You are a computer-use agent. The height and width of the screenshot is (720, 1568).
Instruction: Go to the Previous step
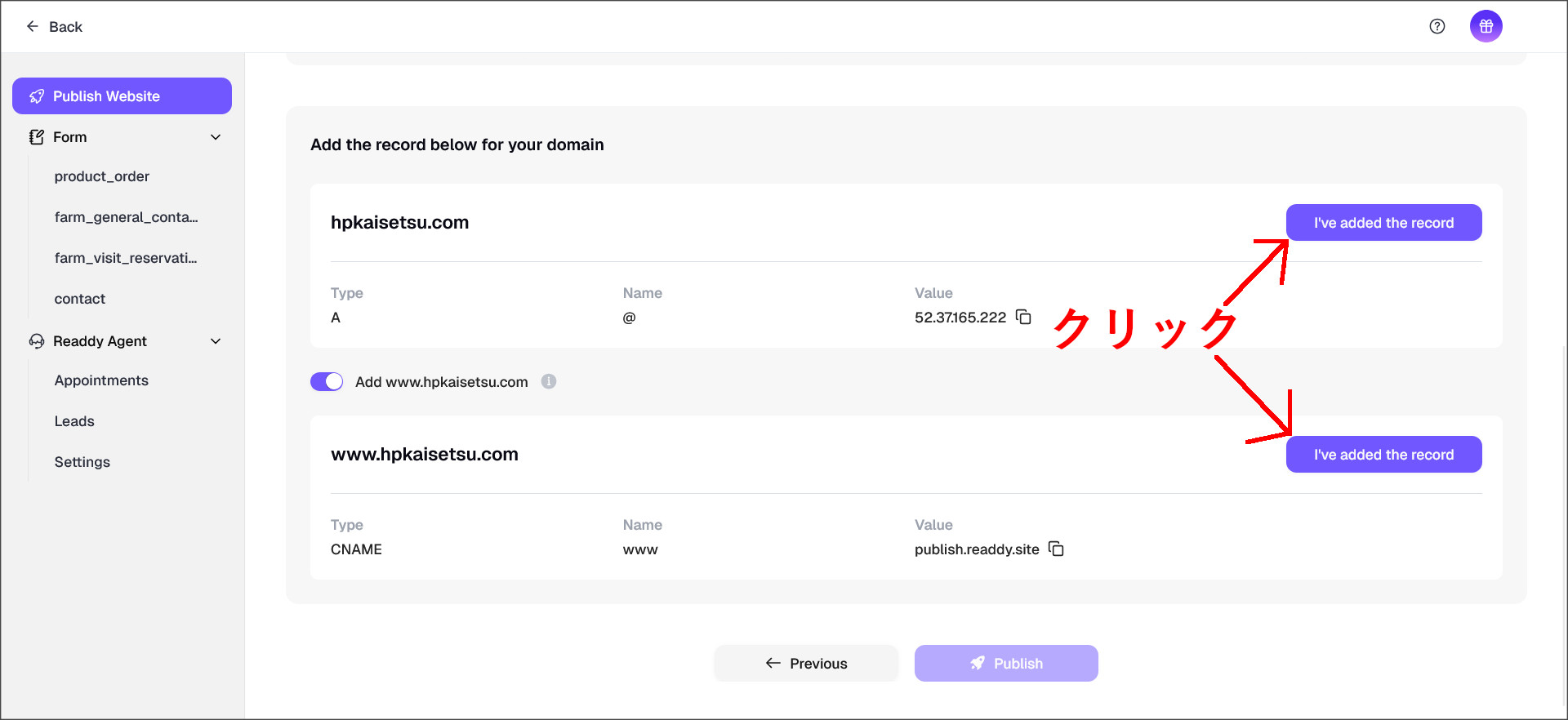pyautogui.click(x=806, y=664)
